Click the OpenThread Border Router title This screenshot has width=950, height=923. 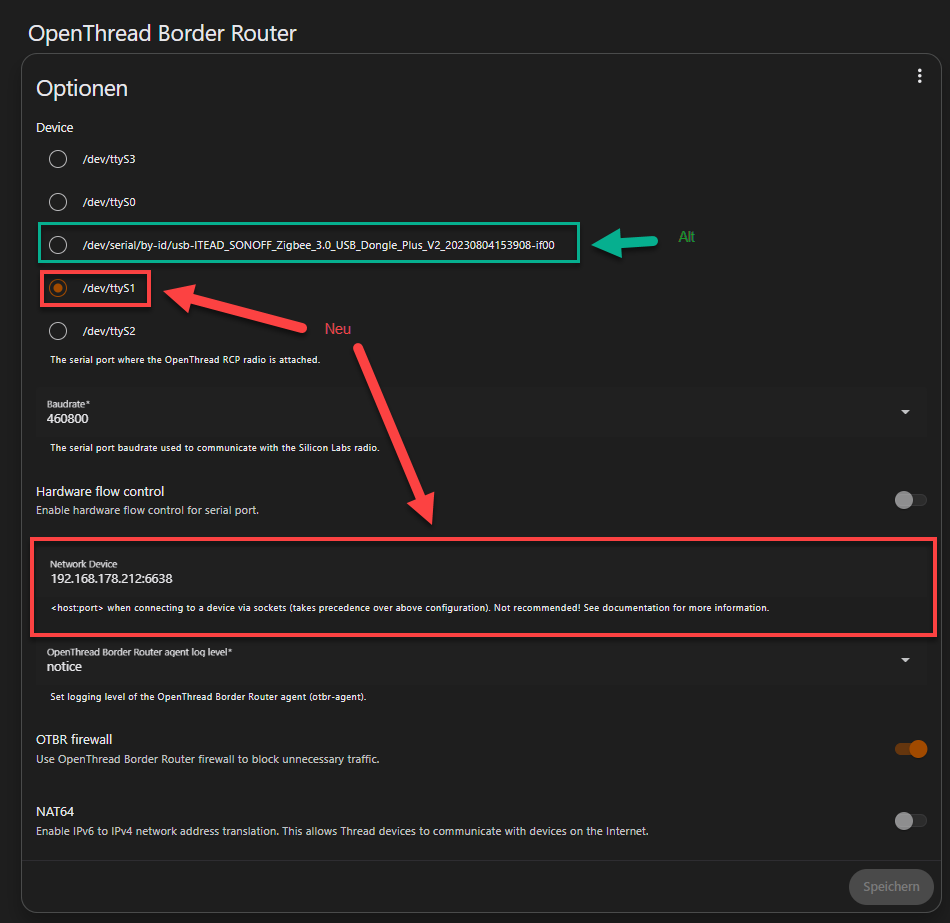point(162,33)
